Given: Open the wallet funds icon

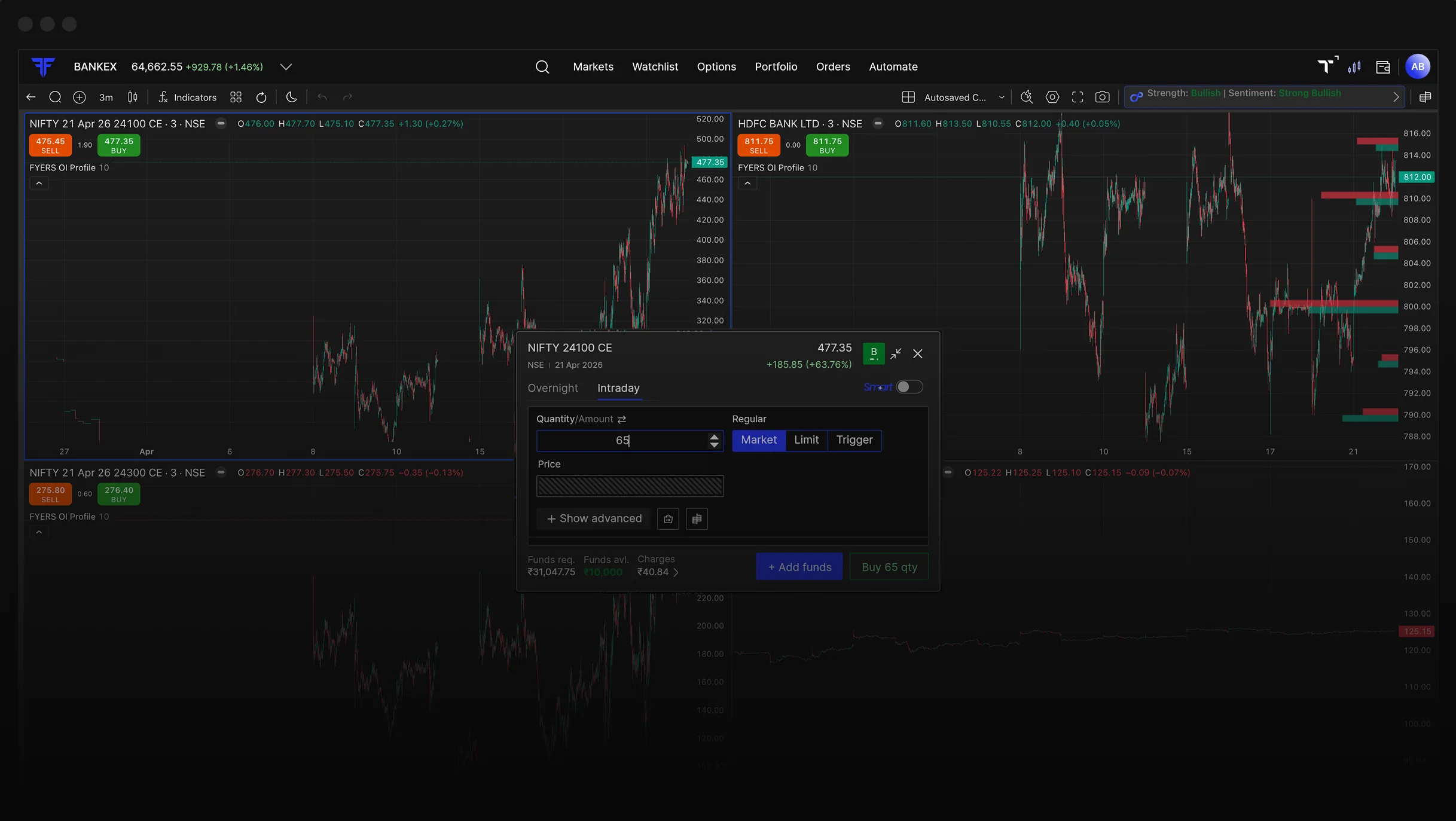Looking at the screenshot, I should pos(1383,67).
